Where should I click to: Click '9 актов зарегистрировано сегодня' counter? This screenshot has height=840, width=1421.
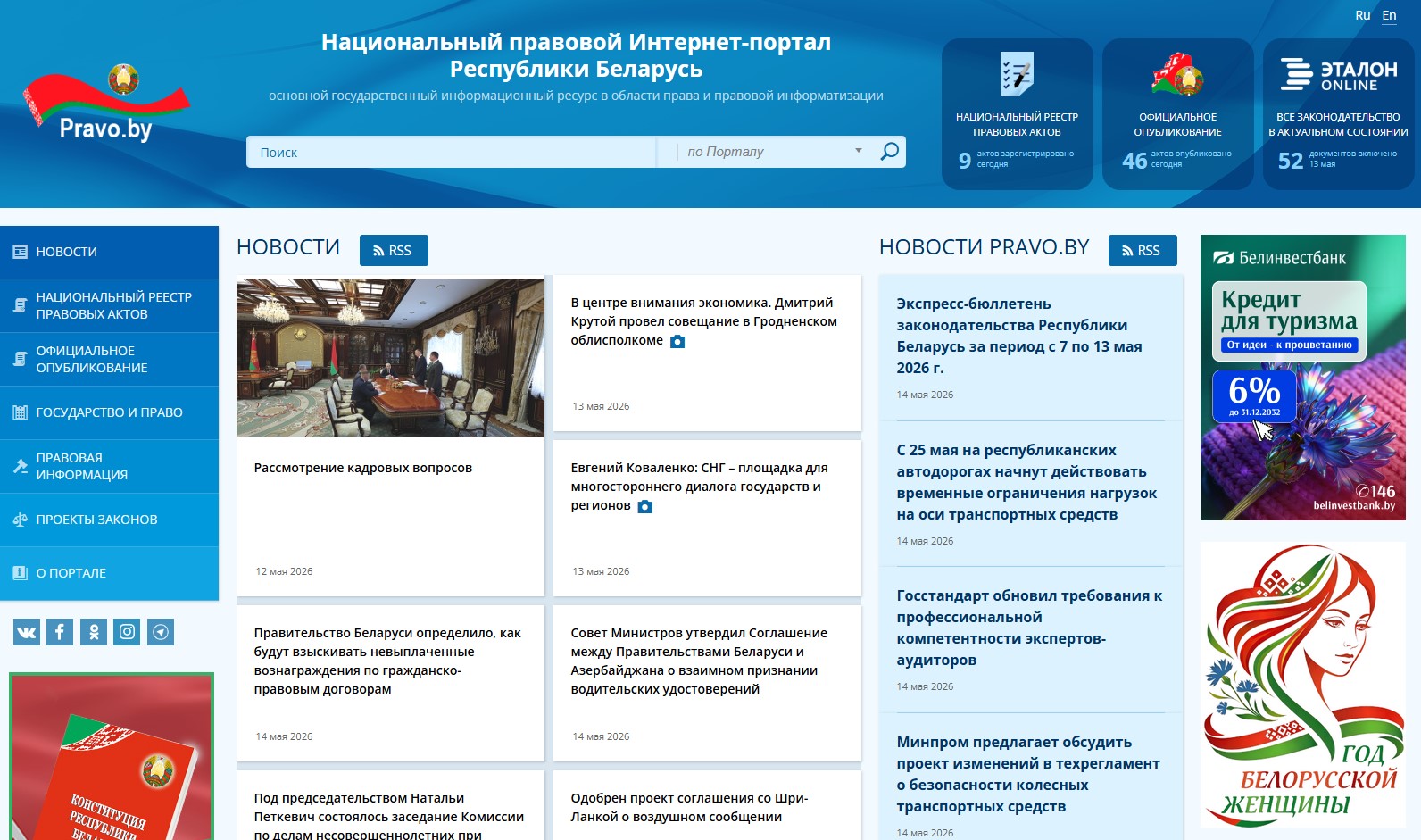pyautogui.click(x=1017, y=160)
